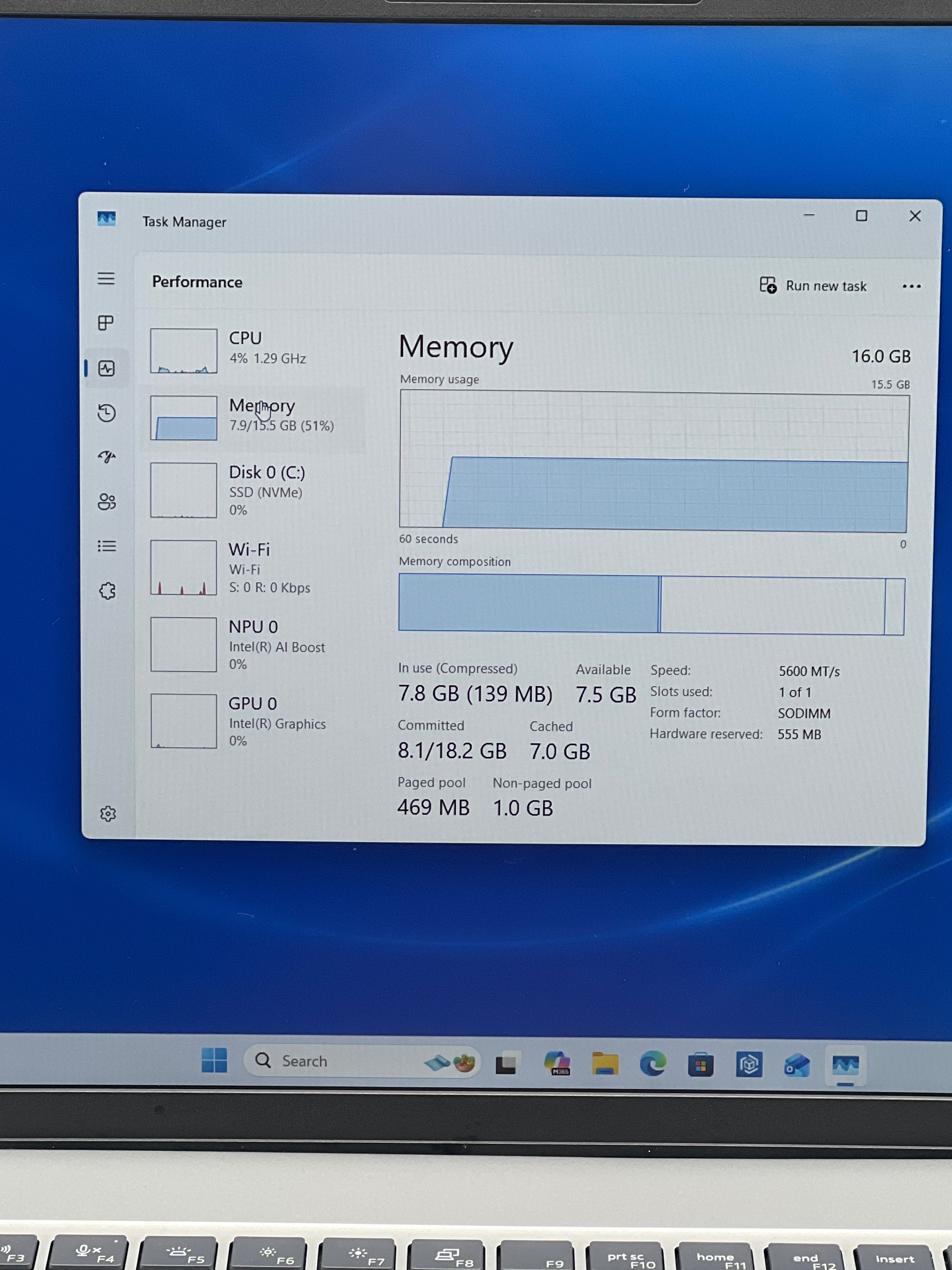Screen dimensions: 952x1270
Task: Click the "7.5 GB" available value
Action: point(606,695)
